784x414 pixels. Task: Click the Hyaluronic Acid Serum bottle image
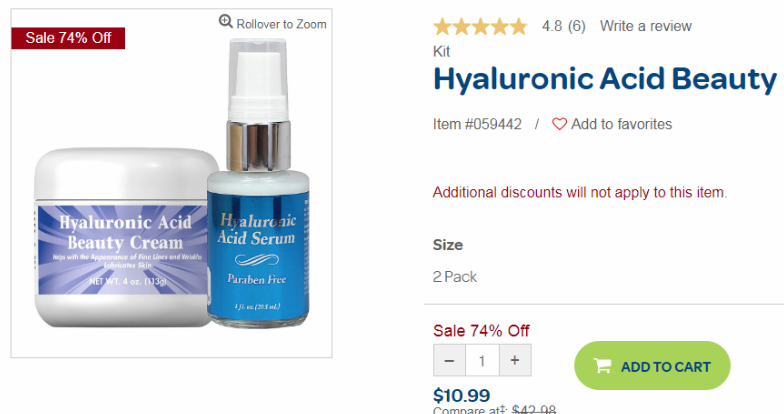pyautogui.click(x=258, y=183)
